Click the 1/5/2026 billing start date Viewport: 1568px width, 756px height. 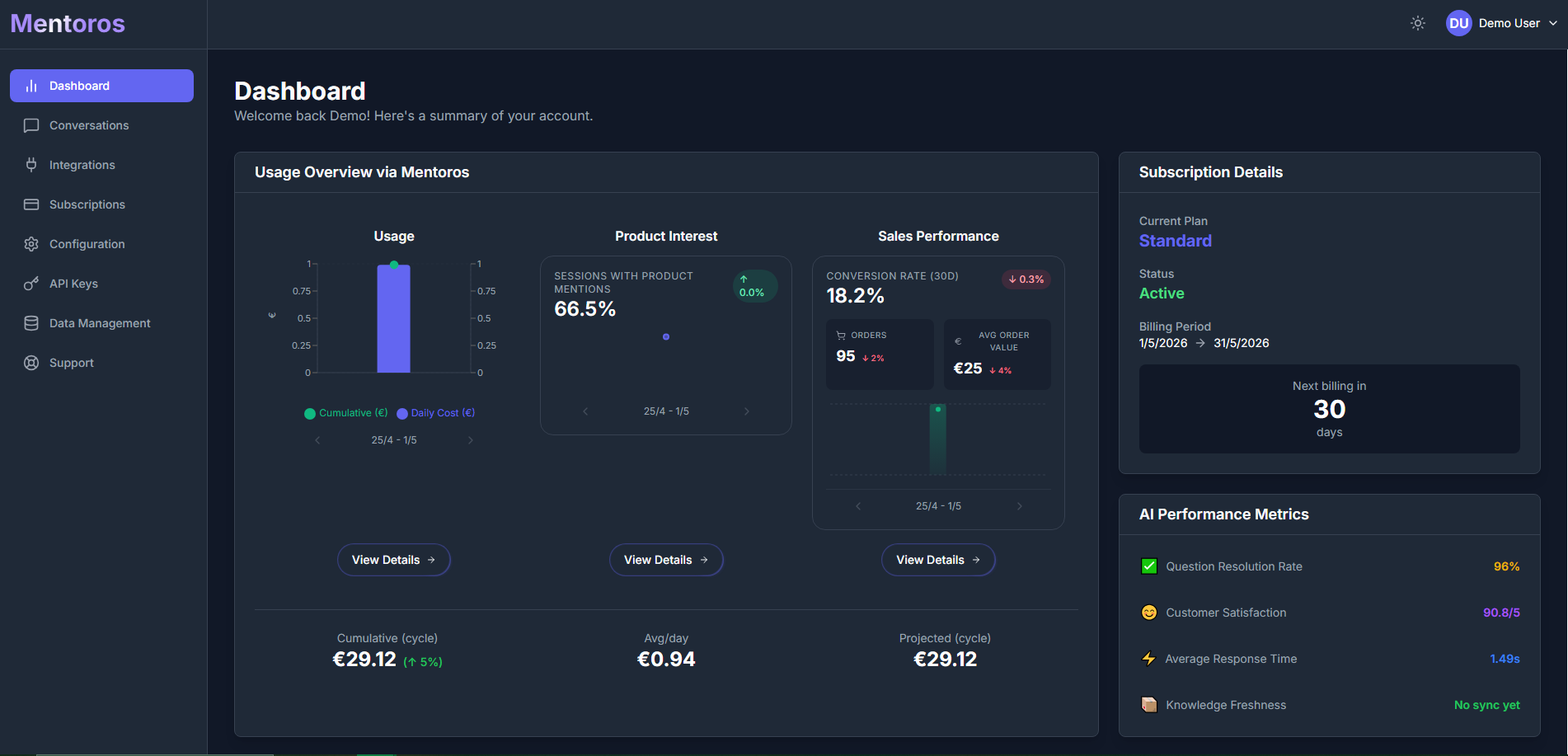(x=1163, y=343)
